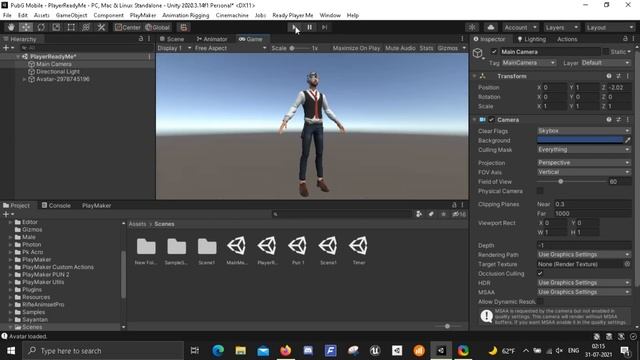Toggle grid snapping icon in toolbar
The image size is (640, 360).
pyautogui.click(x=184, y=27)
